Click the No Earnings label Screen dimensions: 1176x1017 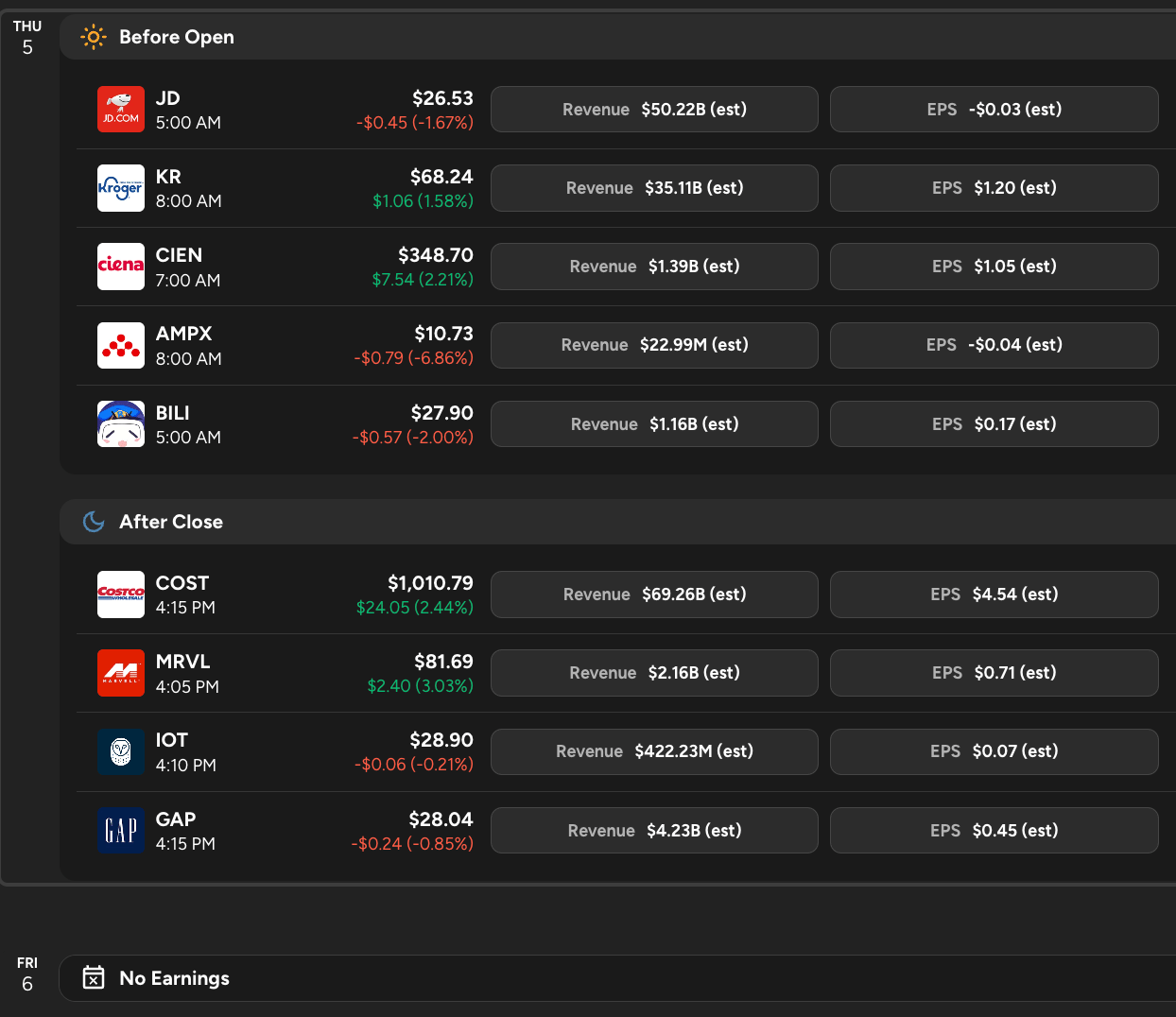tap(175, 978)
